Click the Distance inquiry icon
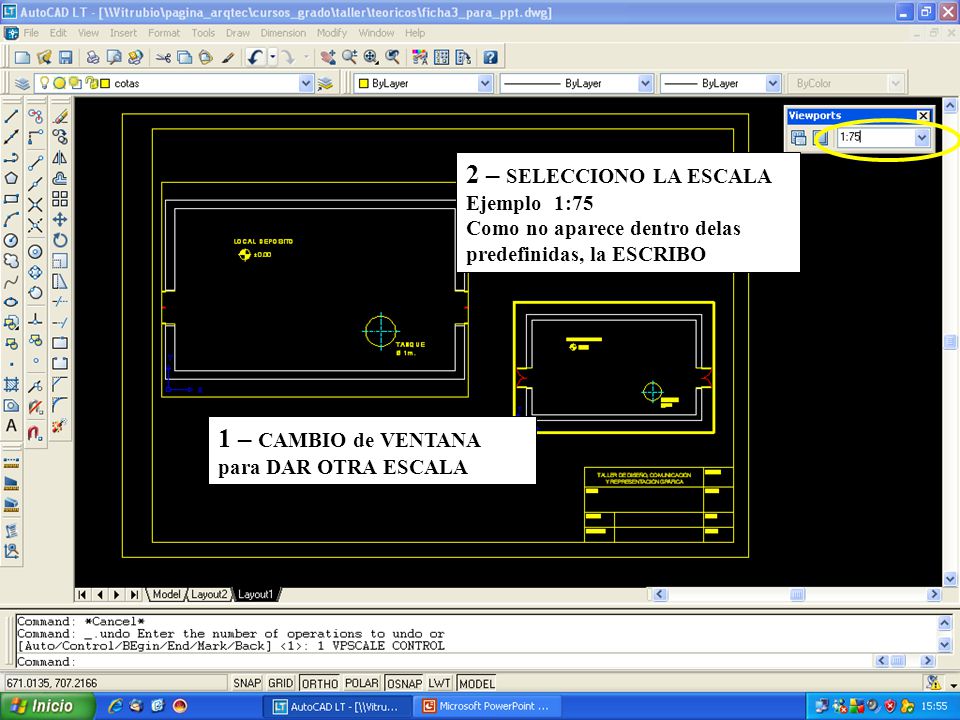Image resolution: width=960 pixels, height=720 pixels. pos(11,463)
